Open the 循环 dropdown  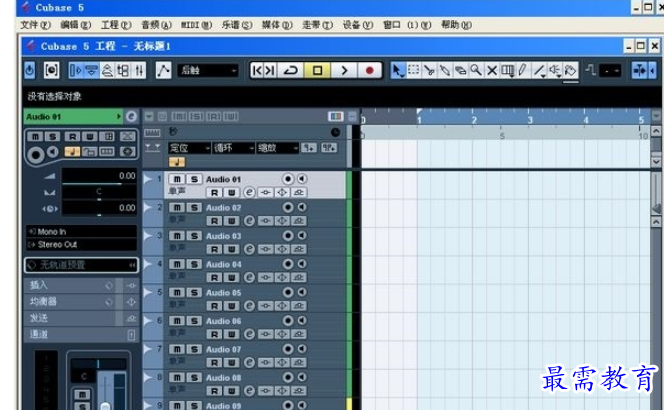click(x=233, y=148)
